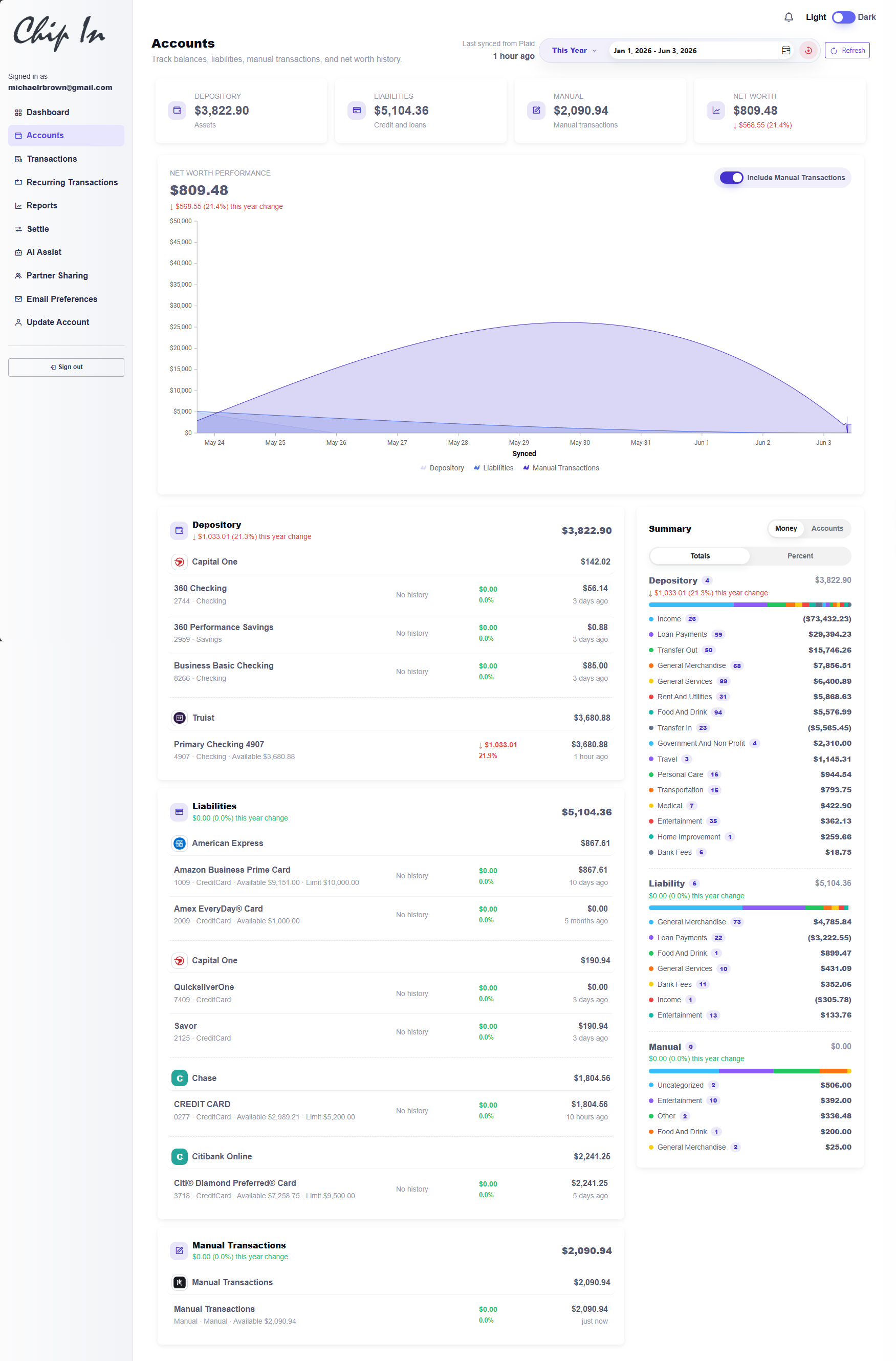Click the Transactions sidebar icon
The height and width of the screenshot is (1361, 896).
click(18, 159)
